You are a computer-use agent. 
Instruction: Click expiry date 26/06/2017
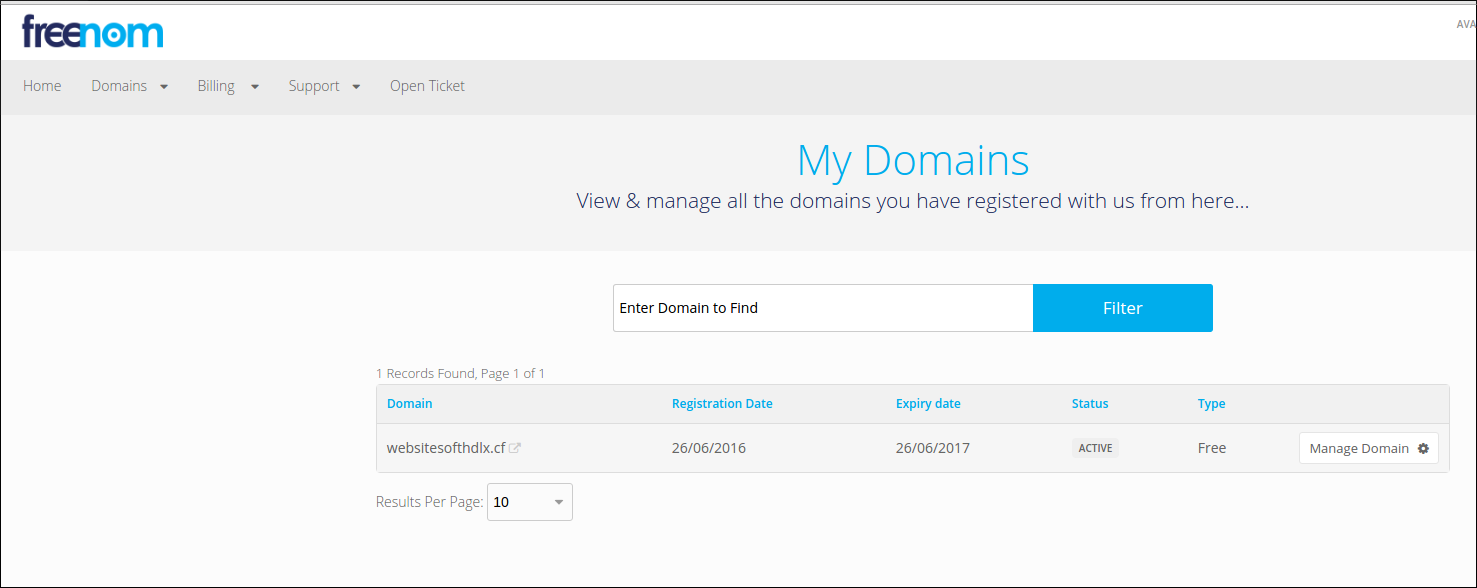pos(933,448)
